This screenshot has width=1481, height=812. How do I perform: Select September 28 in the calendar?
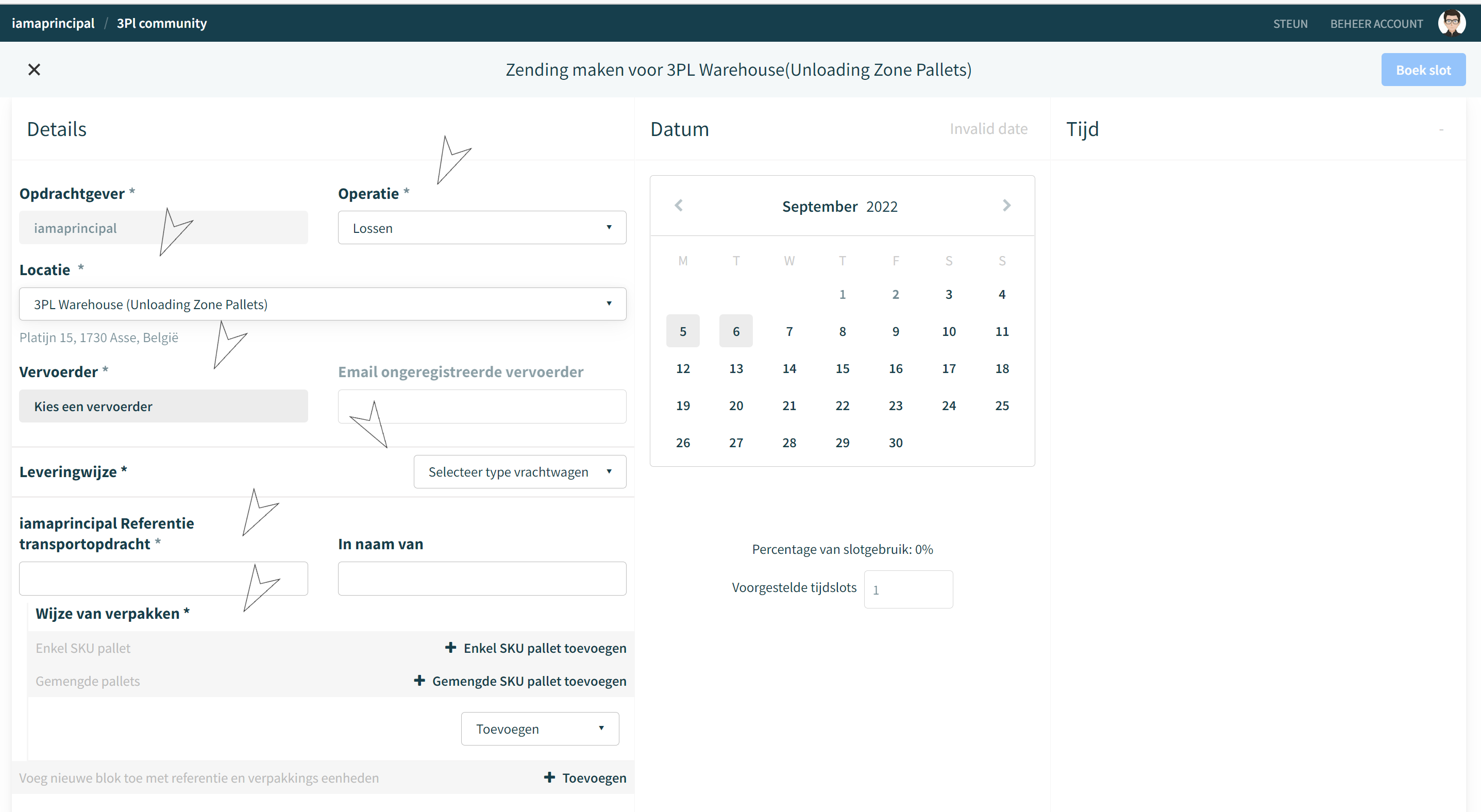click(x=789, y=443)
